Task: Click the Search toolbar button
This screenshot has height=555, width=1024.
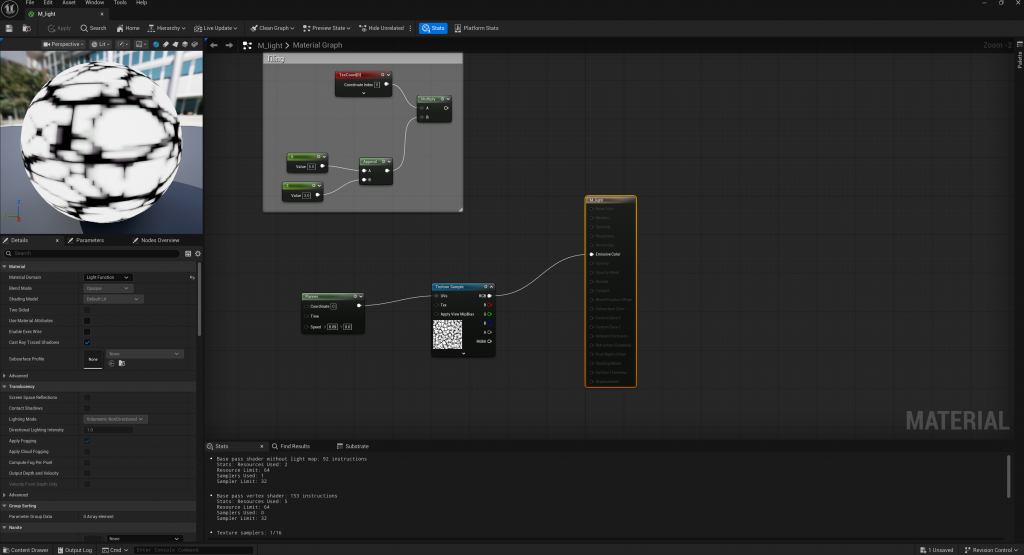Action: click(x=93, y=28)
